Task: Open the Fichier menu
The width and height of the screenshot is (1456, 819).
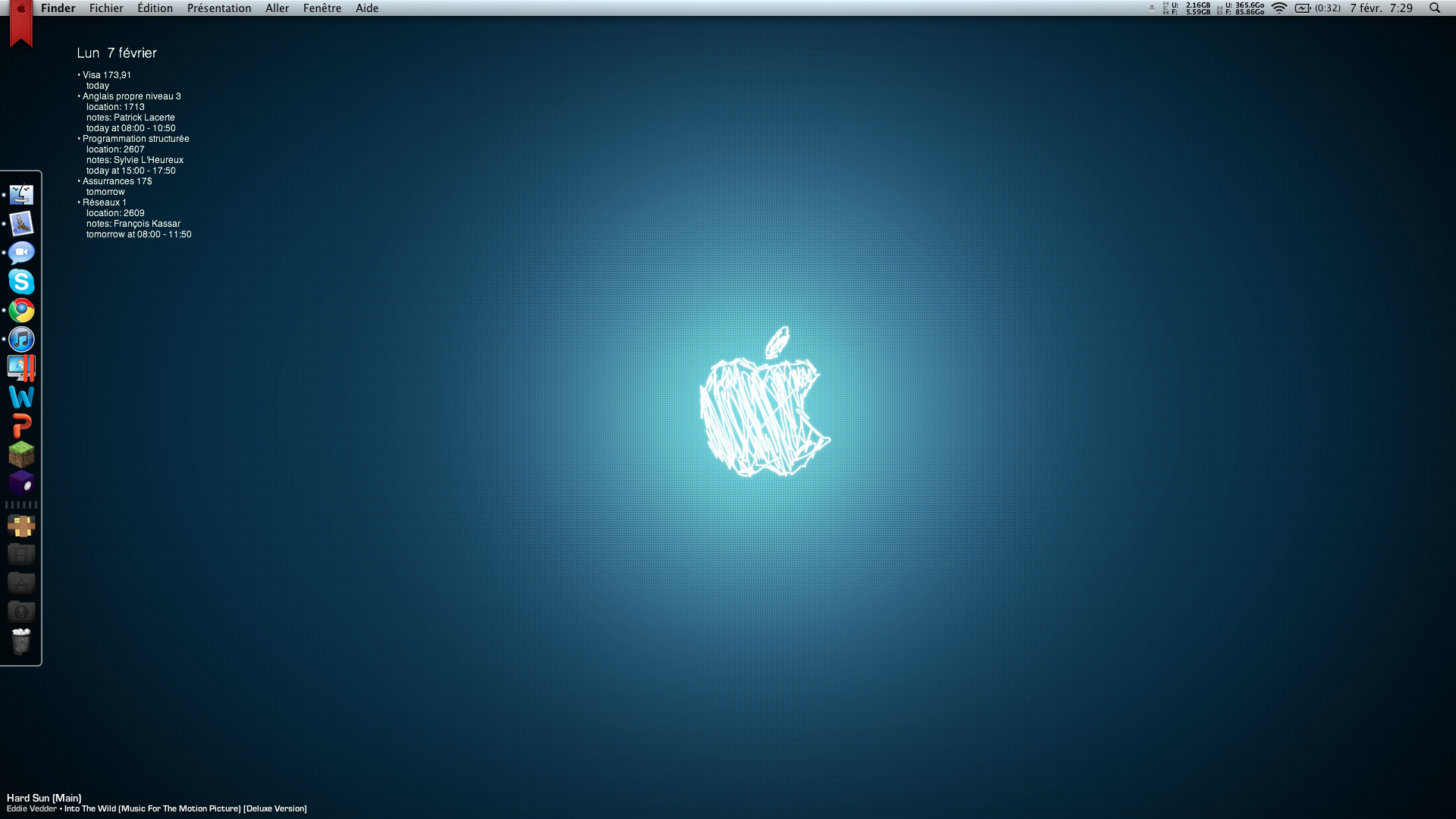Action: tap(106, 8)
